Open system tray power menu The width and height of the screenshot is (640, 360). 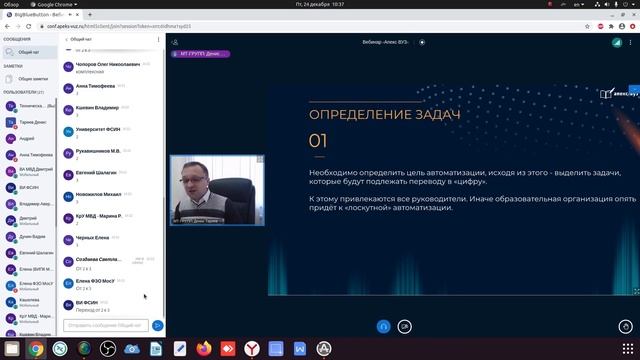(630, 4)
